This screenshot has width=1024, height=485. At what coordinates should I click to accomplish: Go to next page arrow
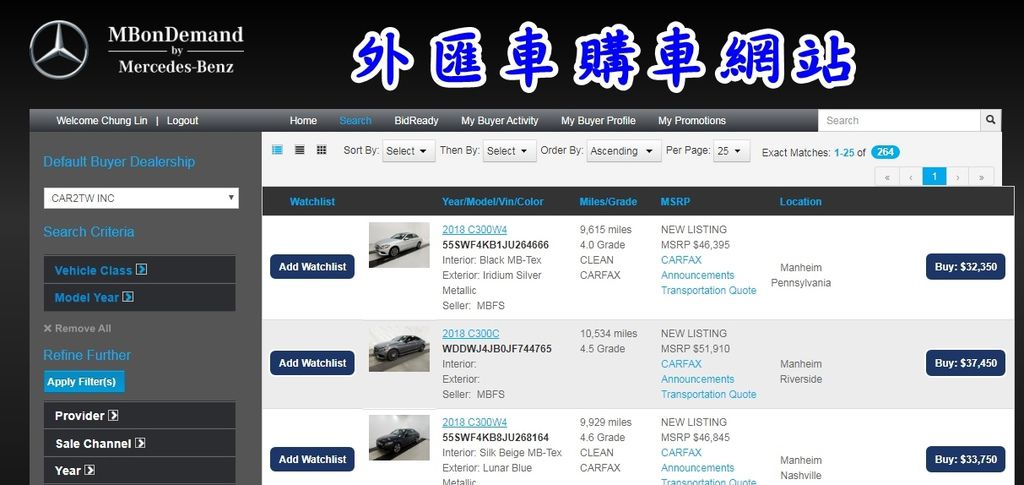(x=958, y=177)
